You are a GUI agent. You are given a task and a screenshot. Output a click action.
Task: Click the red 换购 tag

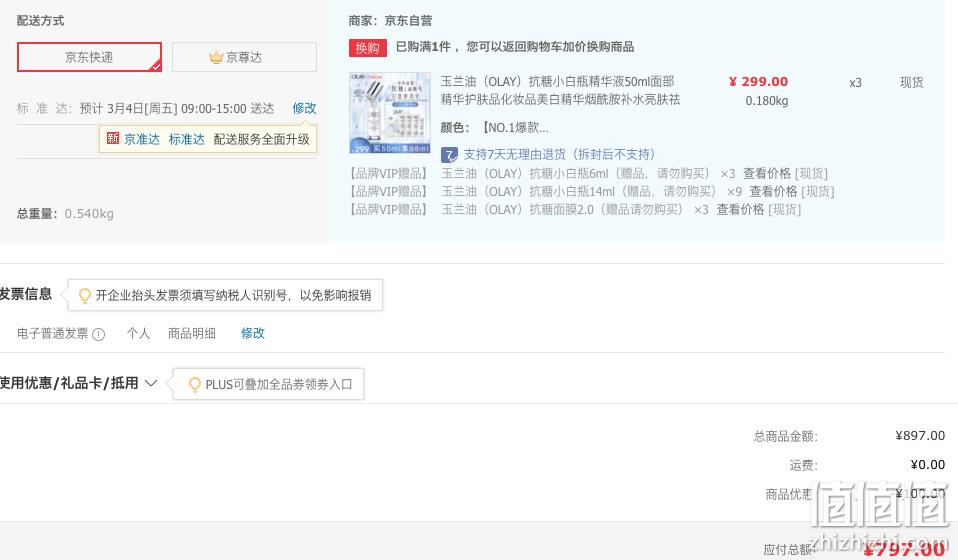[x=367, y=48]
